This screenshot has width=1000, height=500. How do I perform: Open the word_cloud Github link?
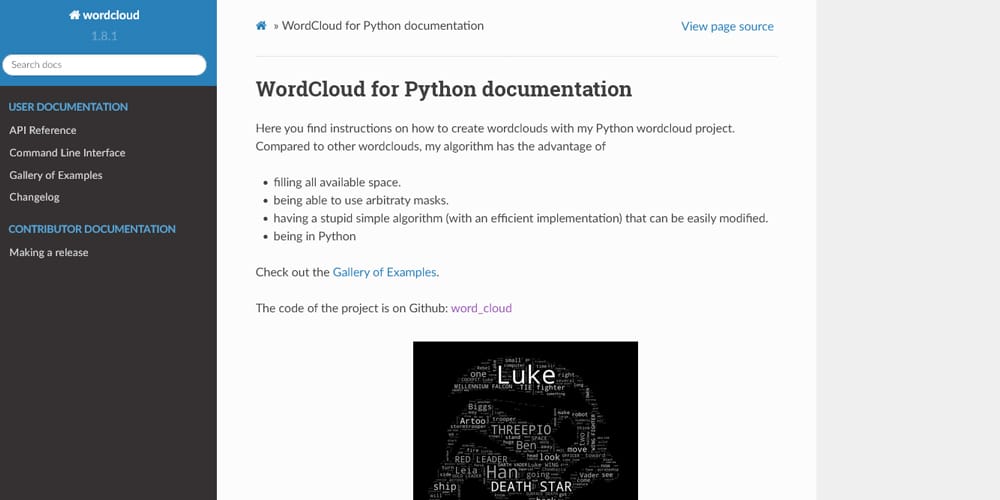tap(481, 308)
